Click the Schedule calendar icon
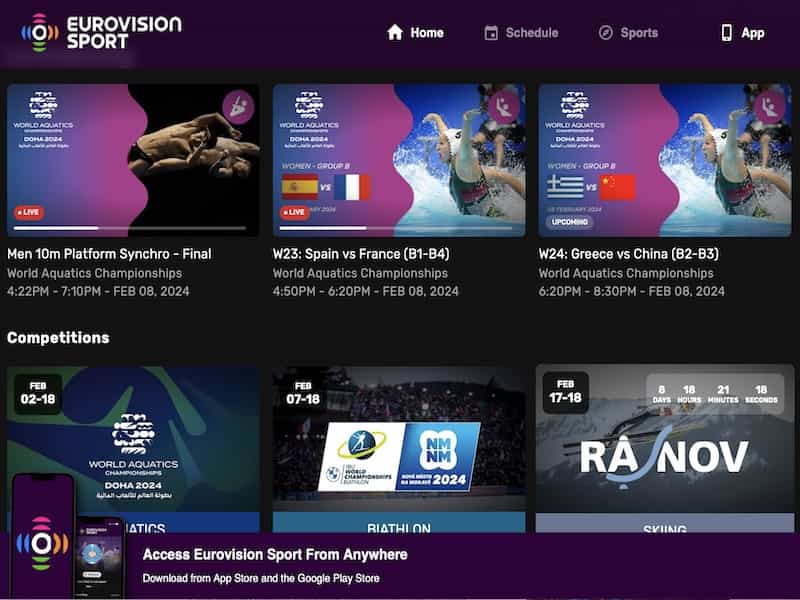The height and width of the screenshot is (600, 800). tap(491, 33)
